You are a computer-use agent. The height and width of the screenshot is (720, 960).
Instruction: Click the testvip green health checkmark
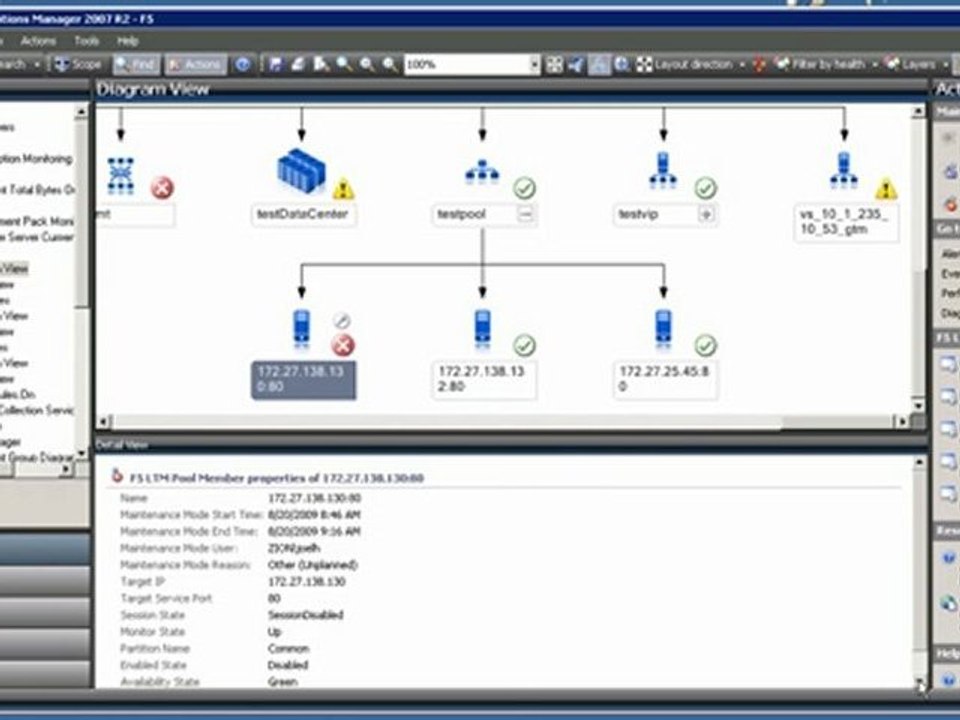tap(705, 188)
